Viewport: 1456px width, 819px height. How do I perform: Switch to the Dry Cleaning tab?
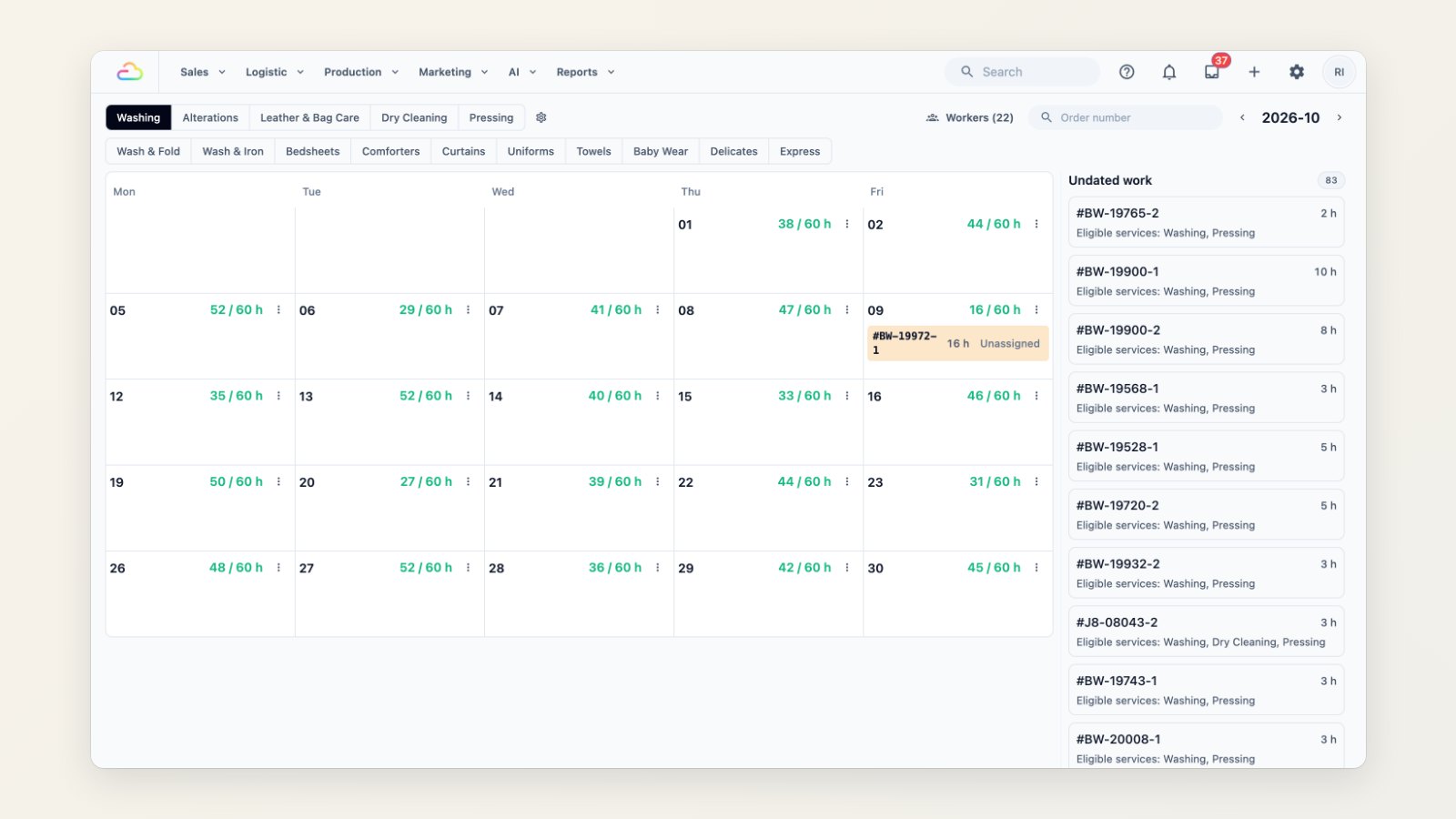pyautogui.click(x=414, y=117)
